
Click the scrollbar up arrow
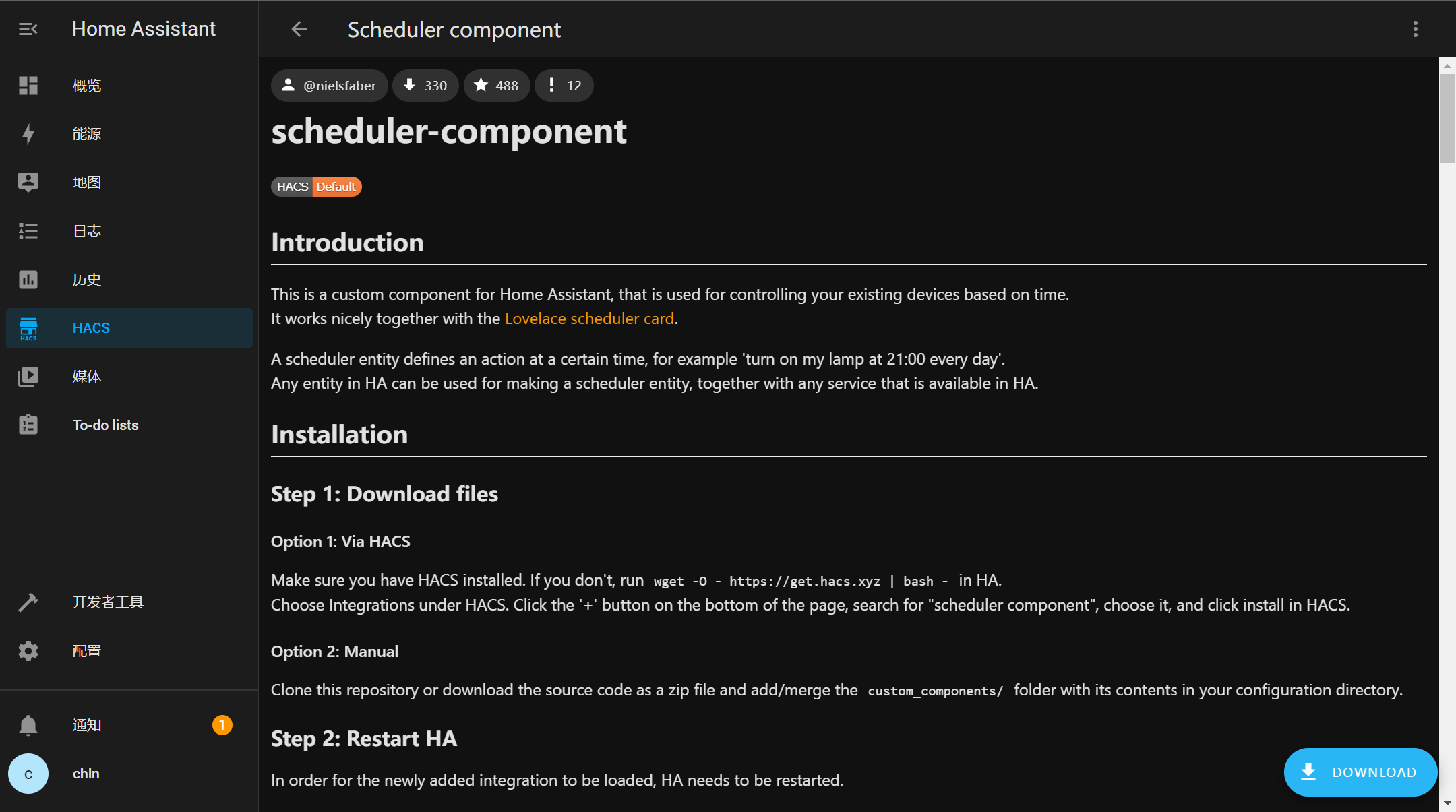1447,66
